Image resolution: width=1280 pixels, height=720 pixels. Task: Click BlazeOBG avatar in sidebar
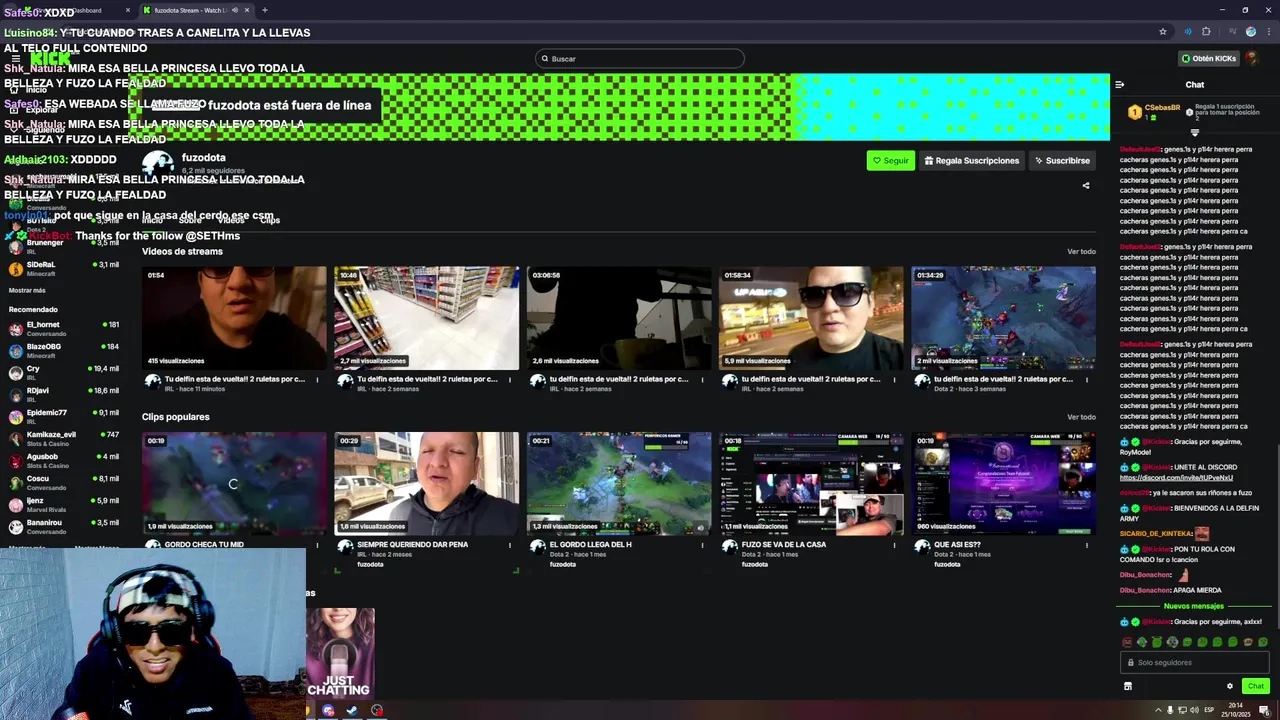coord(16,351)
